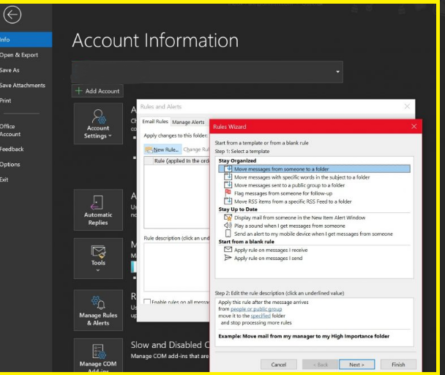Viewport: 445px width, 375px height.
Task: Select Send an alert to mobile device
Action: tap(313, 234)
